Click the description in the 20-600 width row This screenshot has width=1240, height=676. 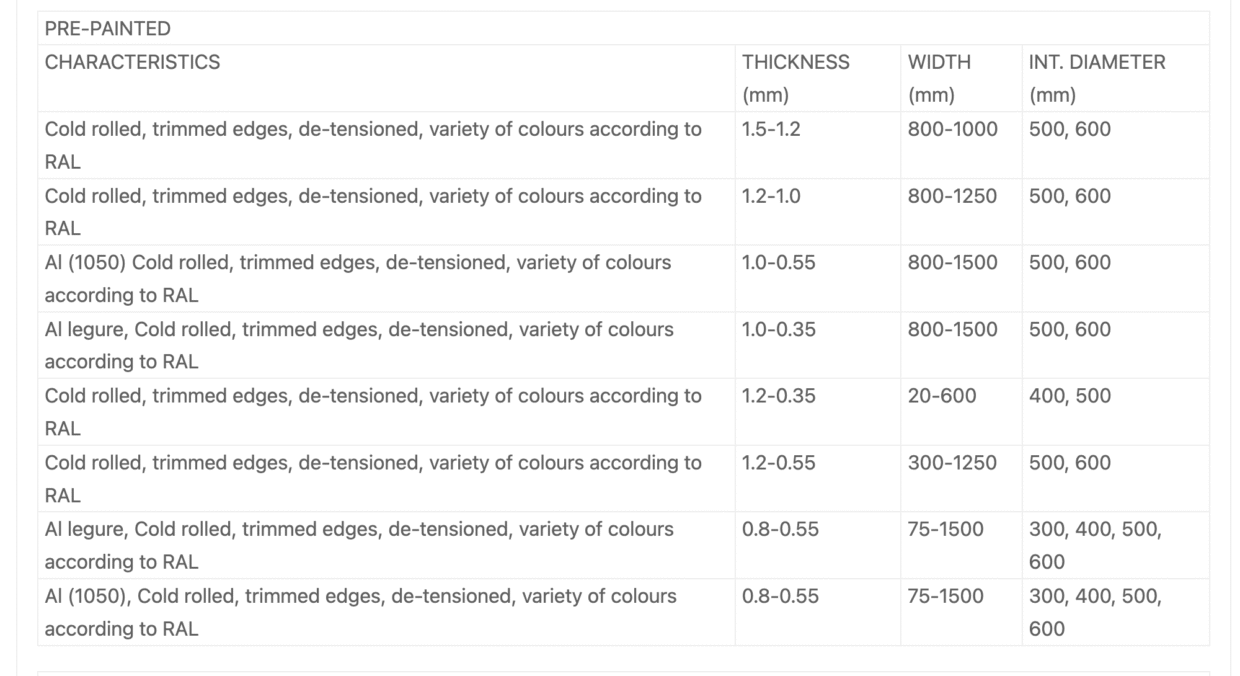coord(372,411)
